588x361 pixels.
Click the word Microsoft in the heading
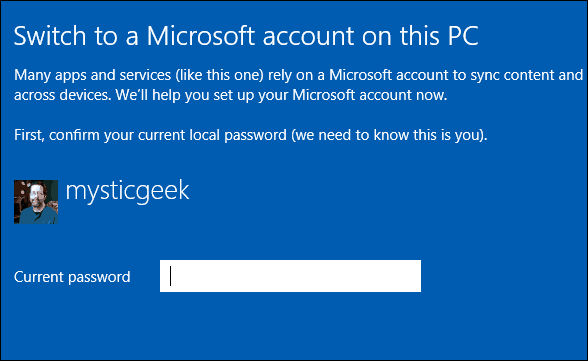pos(201,36)
